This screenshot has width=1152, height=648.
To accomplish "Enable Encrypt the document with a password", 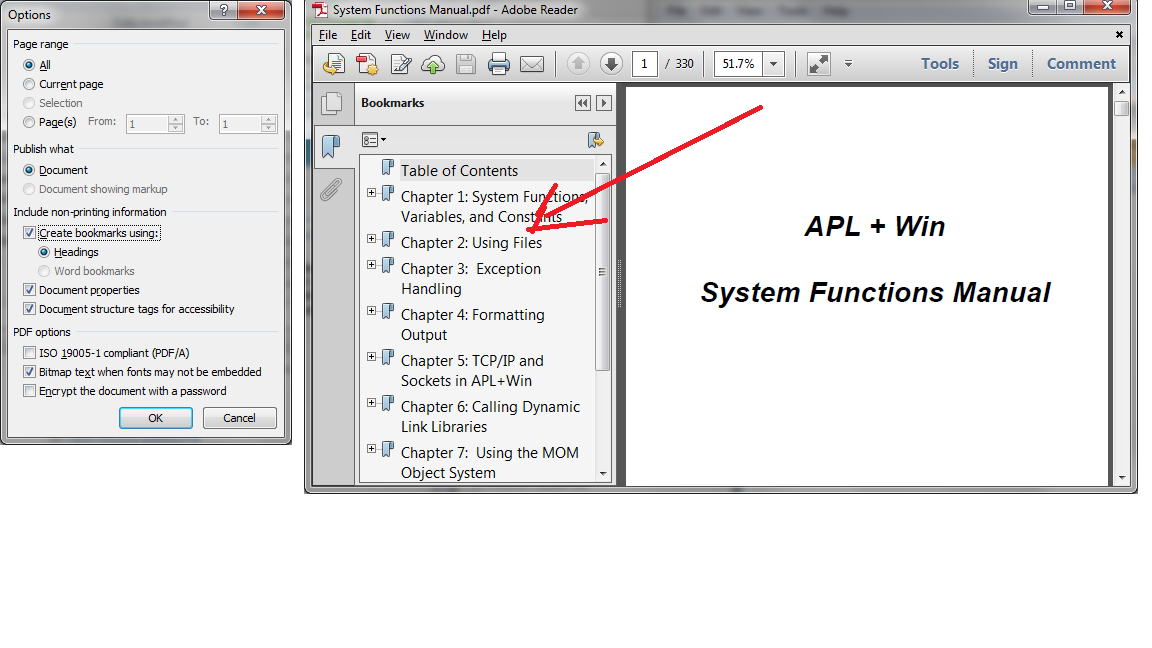I will 29,391.
